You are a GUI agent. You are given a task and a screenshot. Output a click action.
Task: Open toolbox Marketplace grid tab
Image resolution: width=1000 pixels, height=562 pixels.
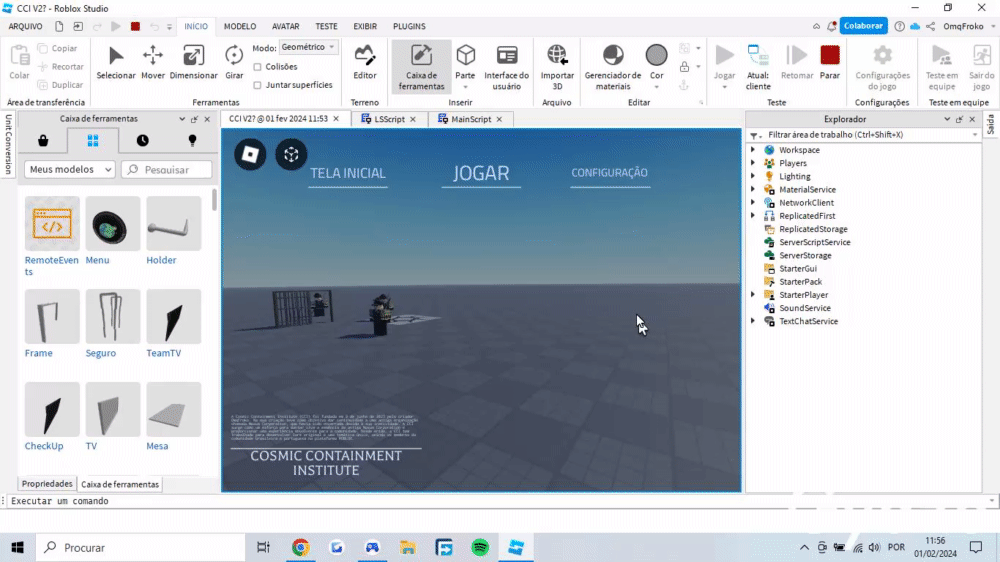[x=93, y=141]
